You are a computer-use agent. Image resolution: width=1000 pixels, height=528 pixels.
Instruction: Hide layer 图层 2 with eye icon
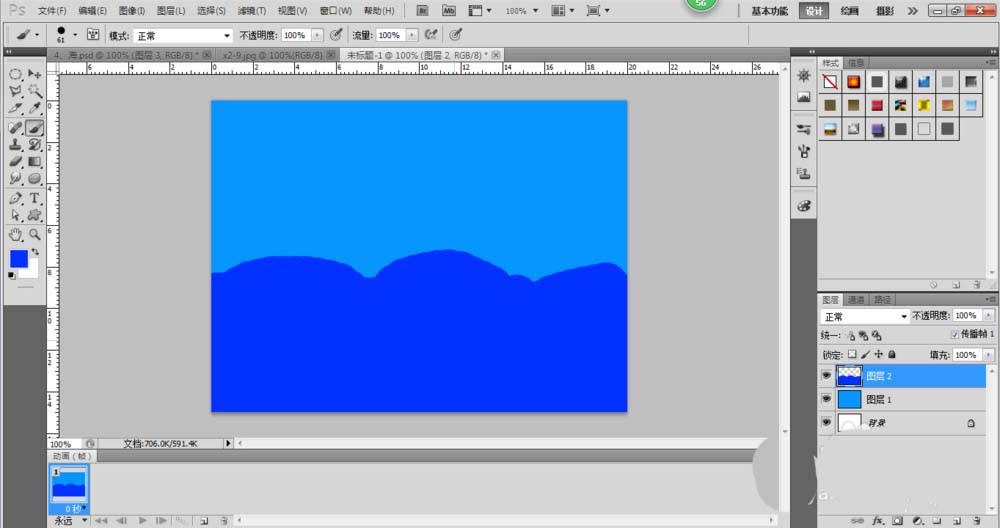pyautogui.click(x=826, y=375)
